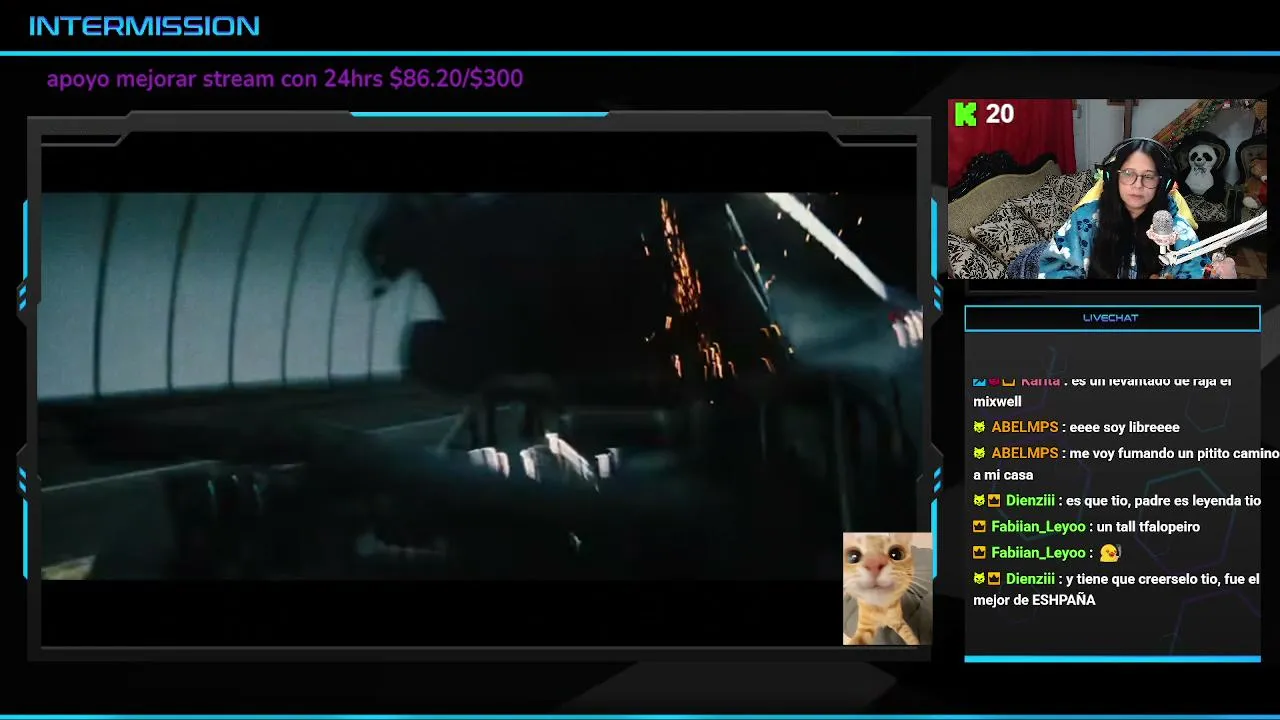Click the chat text "eeee soy libreeee"
The height and width of the screenshot is (720, 1280).
pos(1124,427)
